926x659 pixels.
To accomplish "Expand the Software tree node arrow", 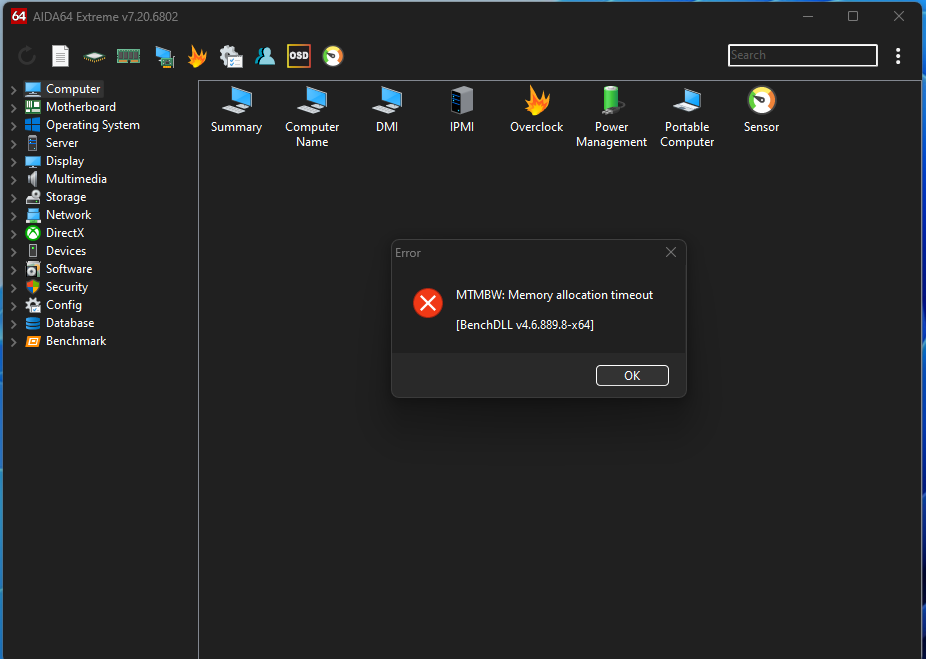I will coord(14,270).
